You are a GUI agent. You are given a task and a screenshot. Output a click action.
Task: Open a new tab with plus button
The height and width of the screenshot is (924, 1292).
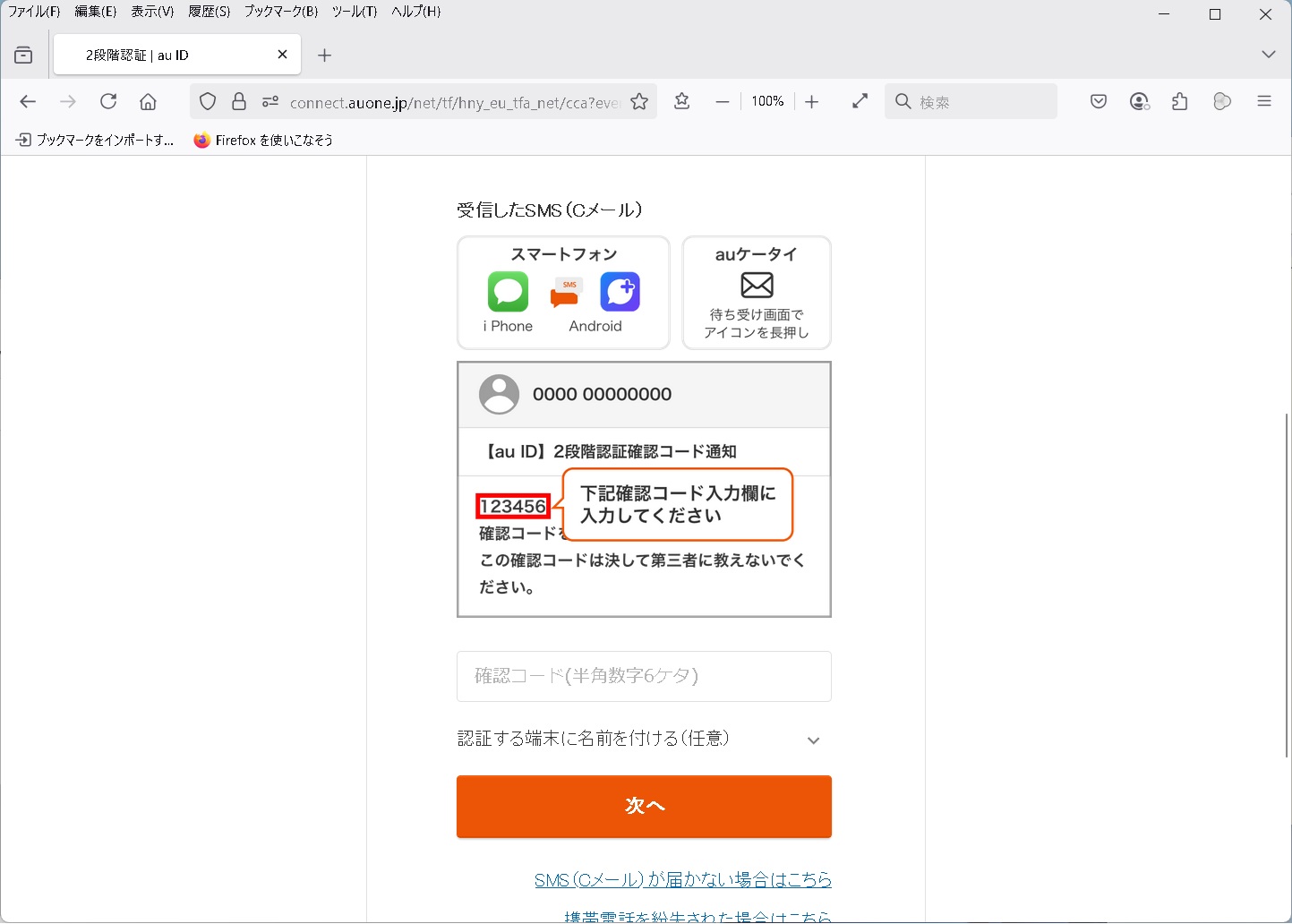(x=325, y=56)
